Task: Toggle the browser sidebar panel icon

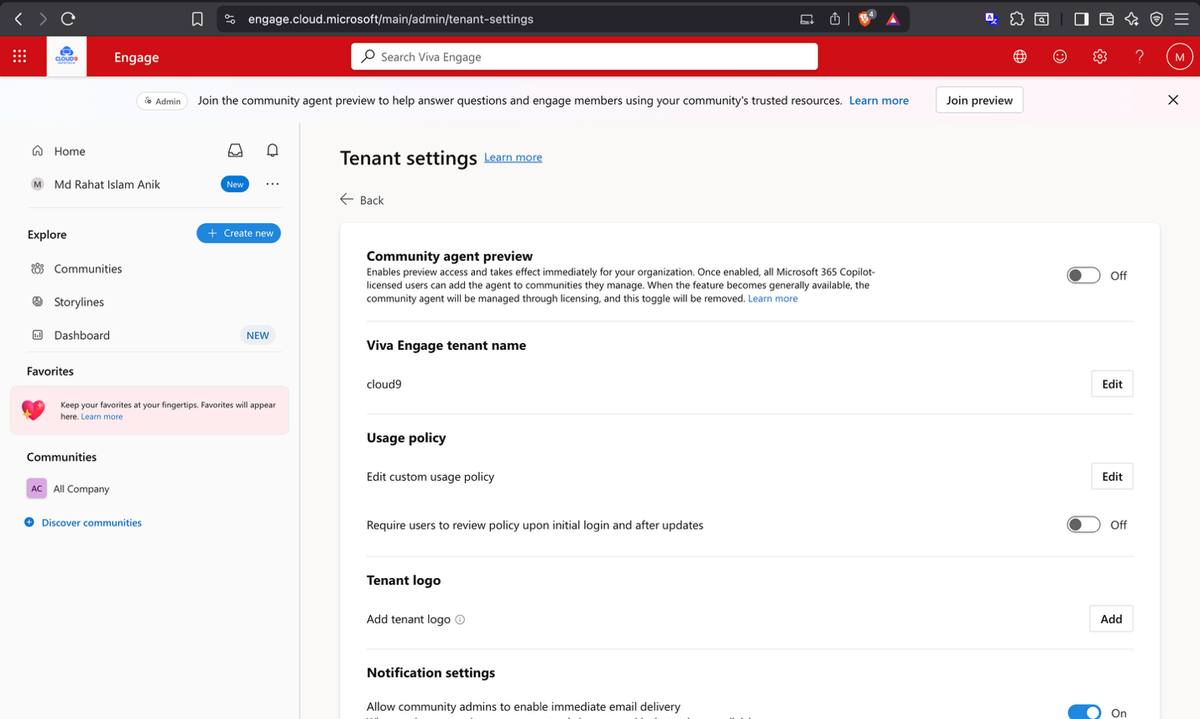Action: pos(1081,18)
